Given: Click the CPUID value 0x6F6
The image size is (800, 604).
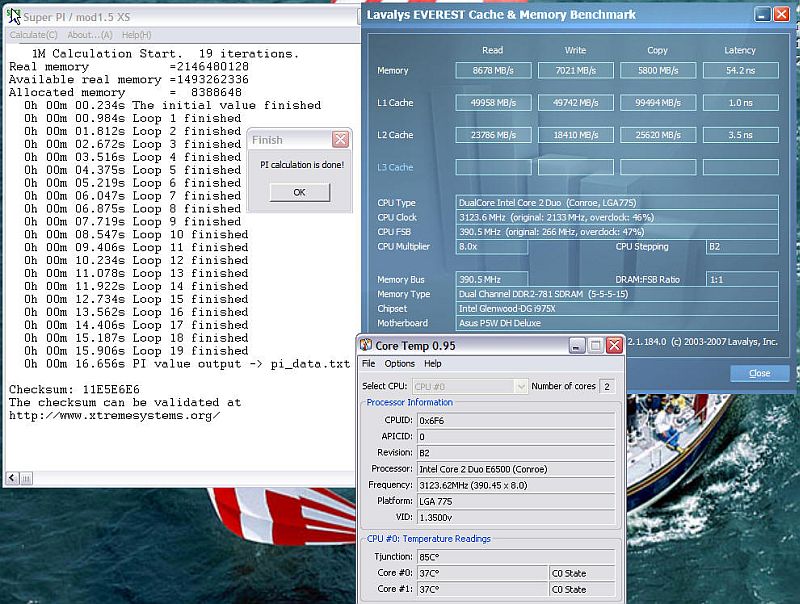Looking at the screenshot, I should 516,420.
